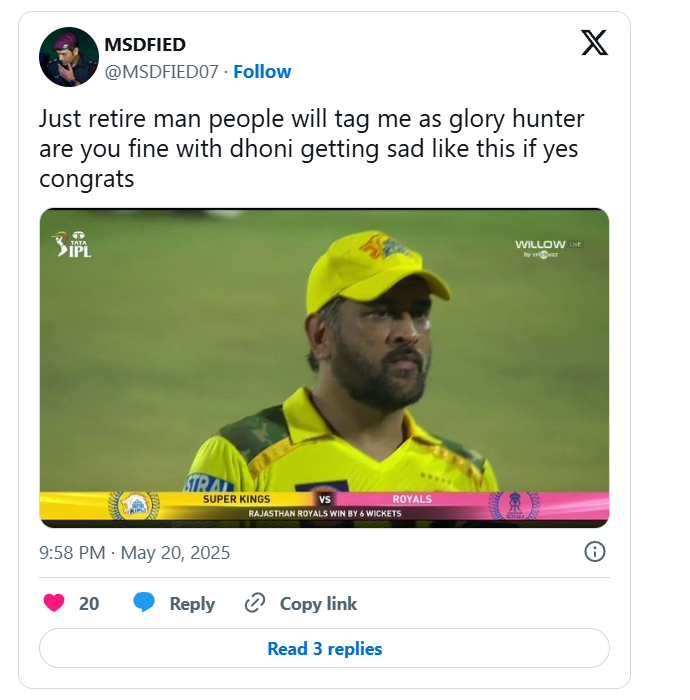This screenshot has height=700, width=690.
Task: Click the tweet text about glory hunter
Action: point(311,150)
